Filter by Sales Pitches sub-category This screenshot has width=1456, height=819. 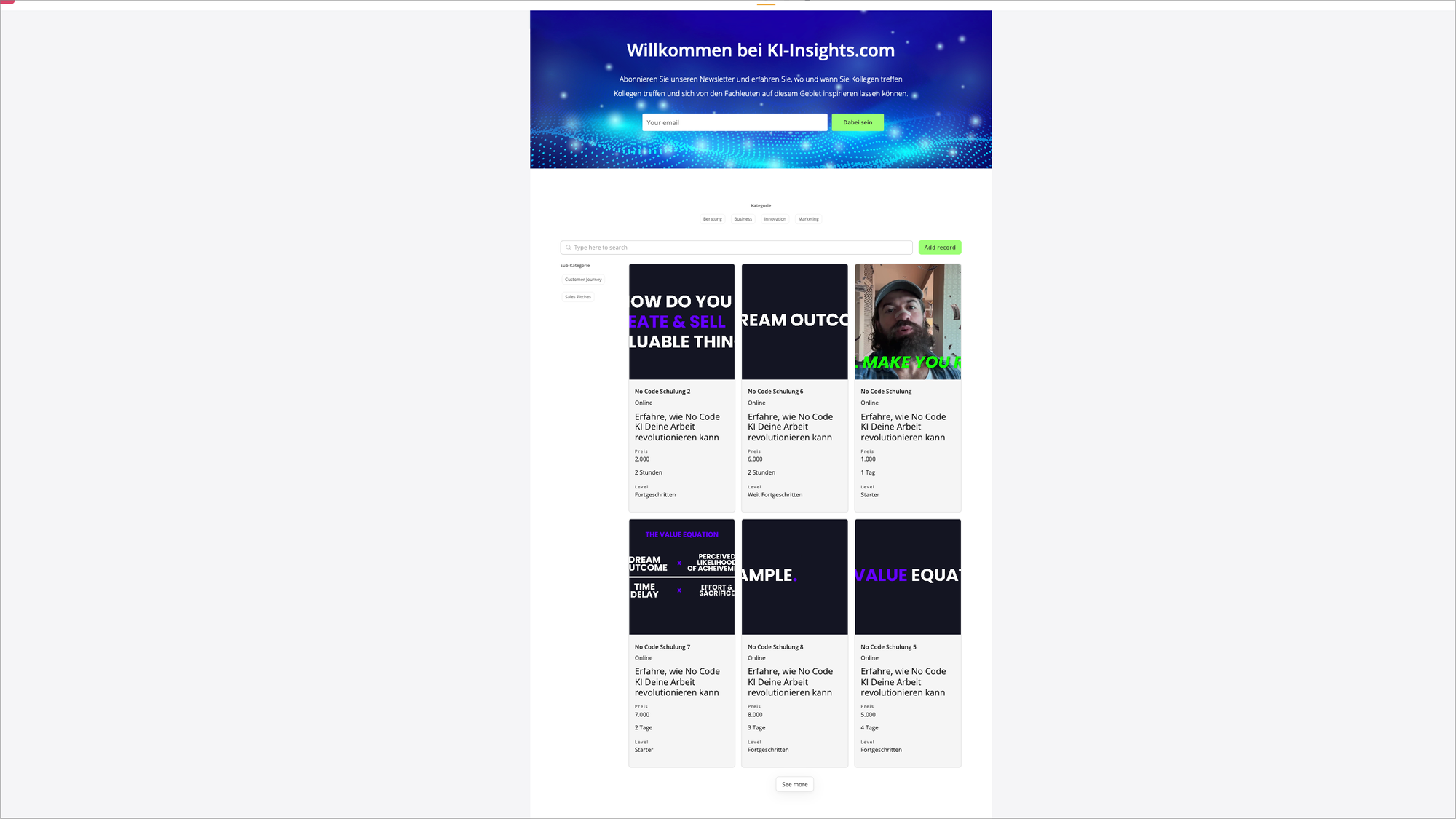click(x=578, y=297)
